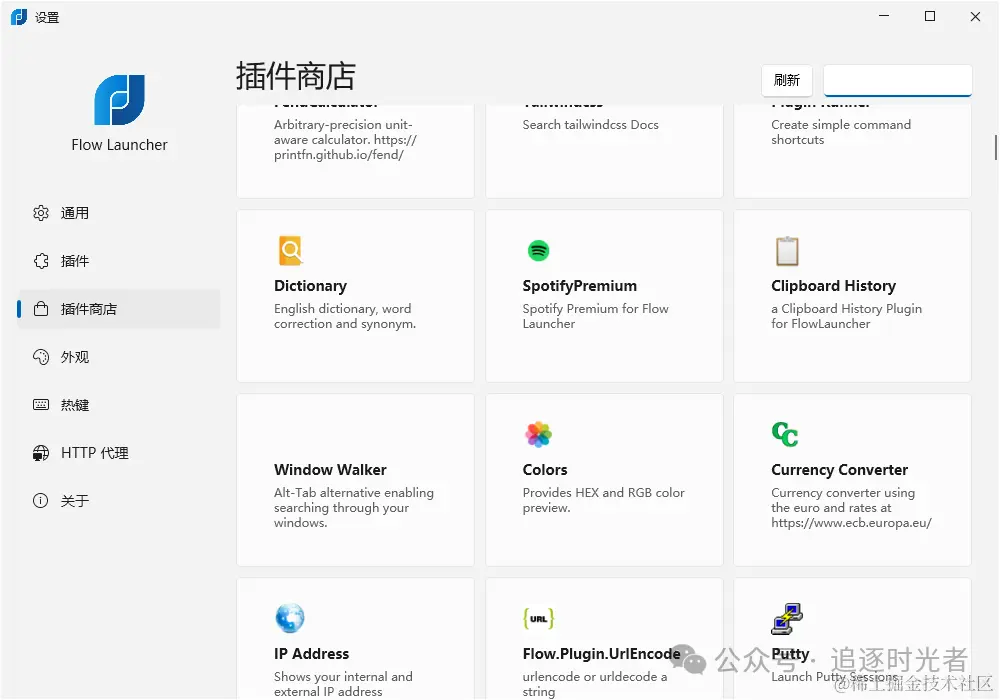Click 'English dictionary, word correction' description
This screenshot has height=700, width=1000.
(x=344, y=316)
